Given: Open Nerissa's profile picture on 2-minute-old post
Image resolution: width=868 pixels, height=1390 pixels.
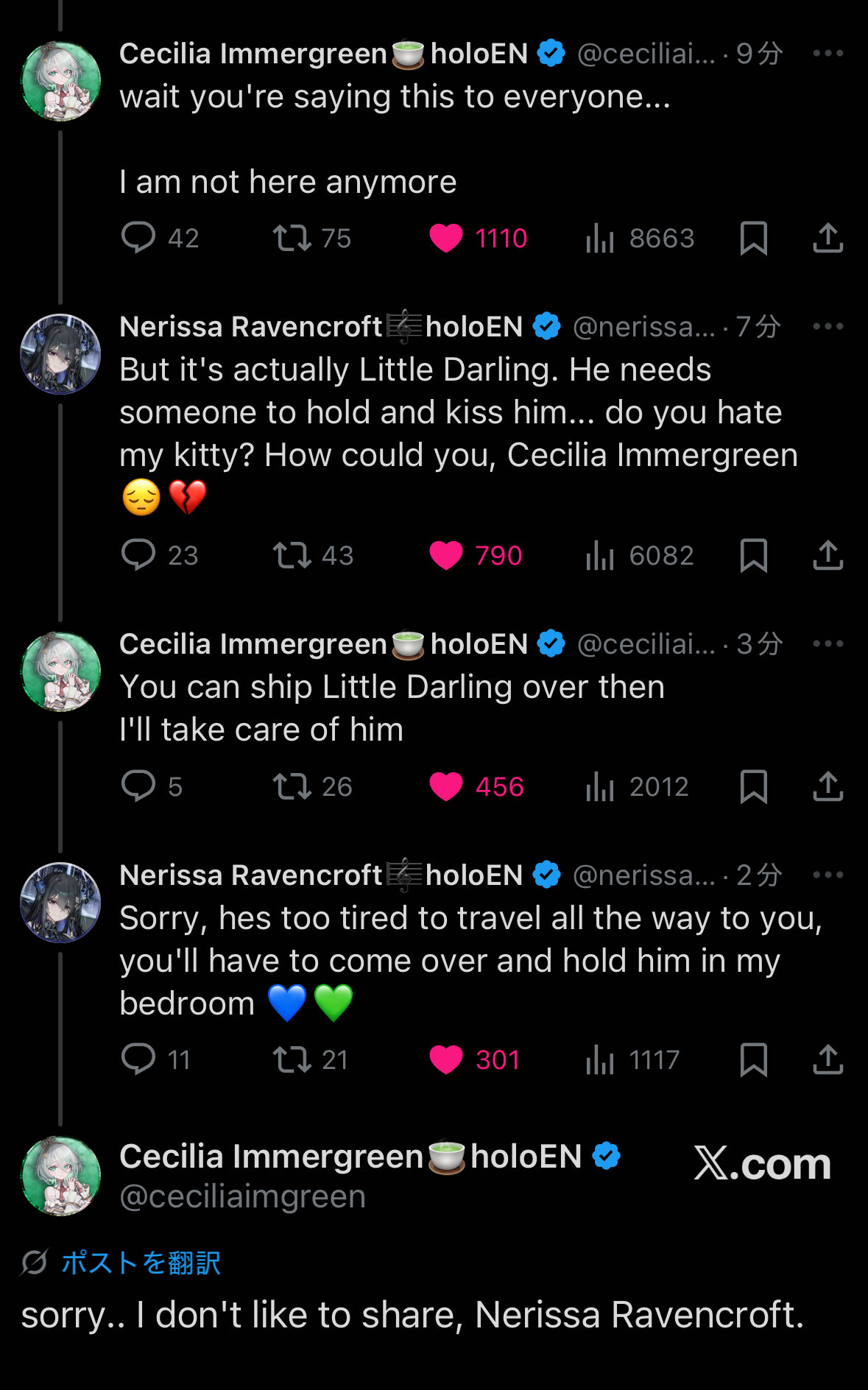Looking at the screenshot, I should [x=60, y=903].
